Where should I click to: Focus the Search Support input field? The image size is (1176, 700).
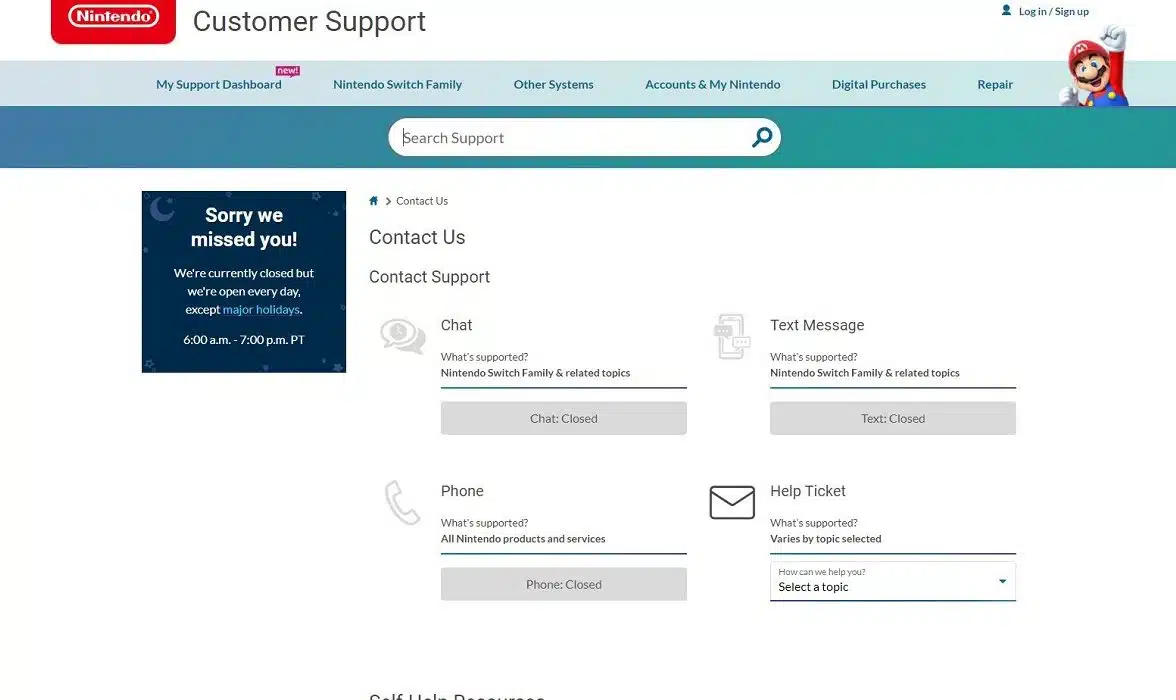pyautogui.click(x=570, y=138)
